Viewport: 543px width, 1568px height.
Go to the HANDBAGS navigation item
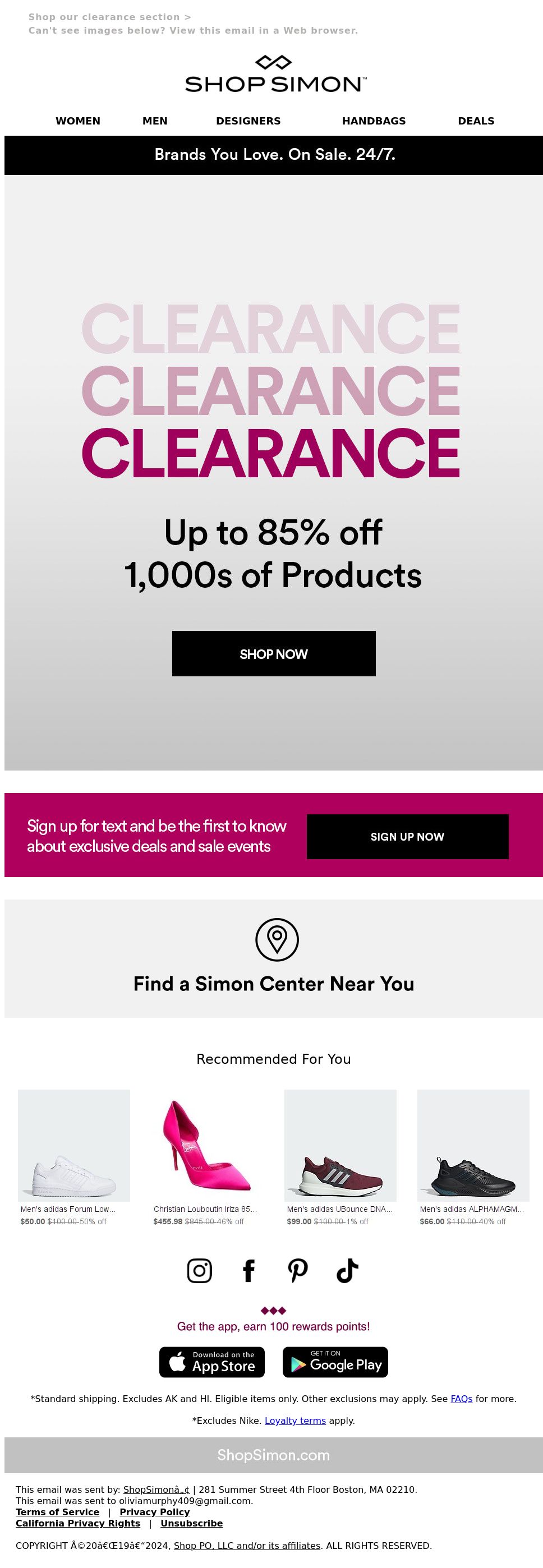pos(374,121)
